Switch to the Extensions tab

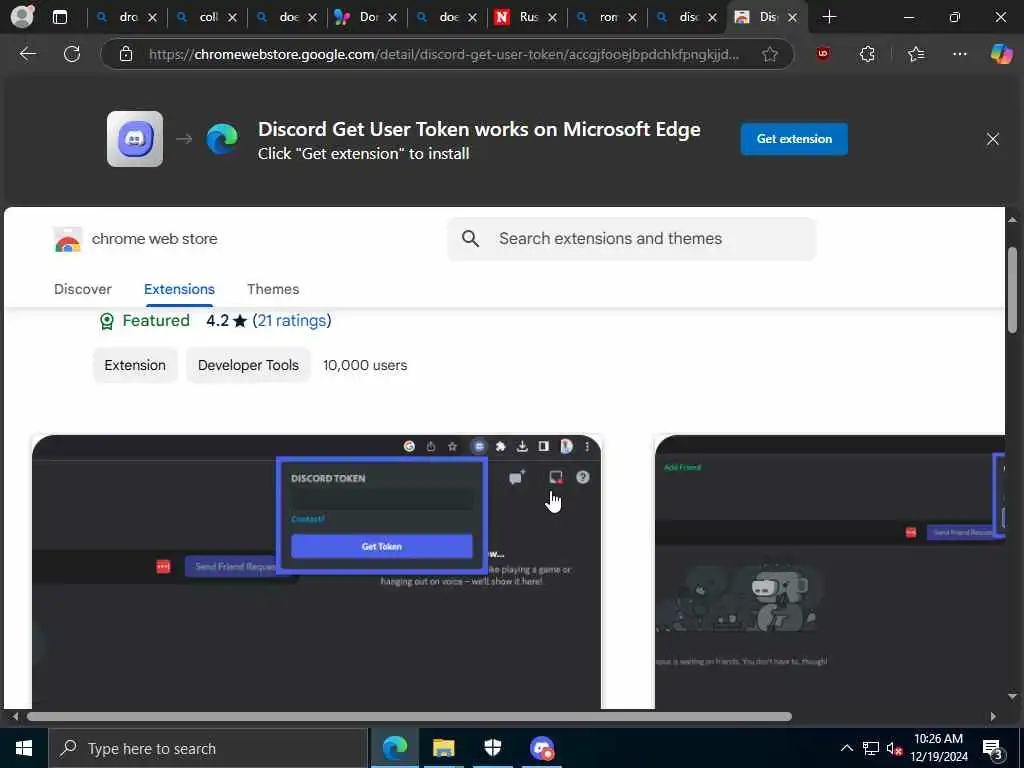(x=179, y=289)
